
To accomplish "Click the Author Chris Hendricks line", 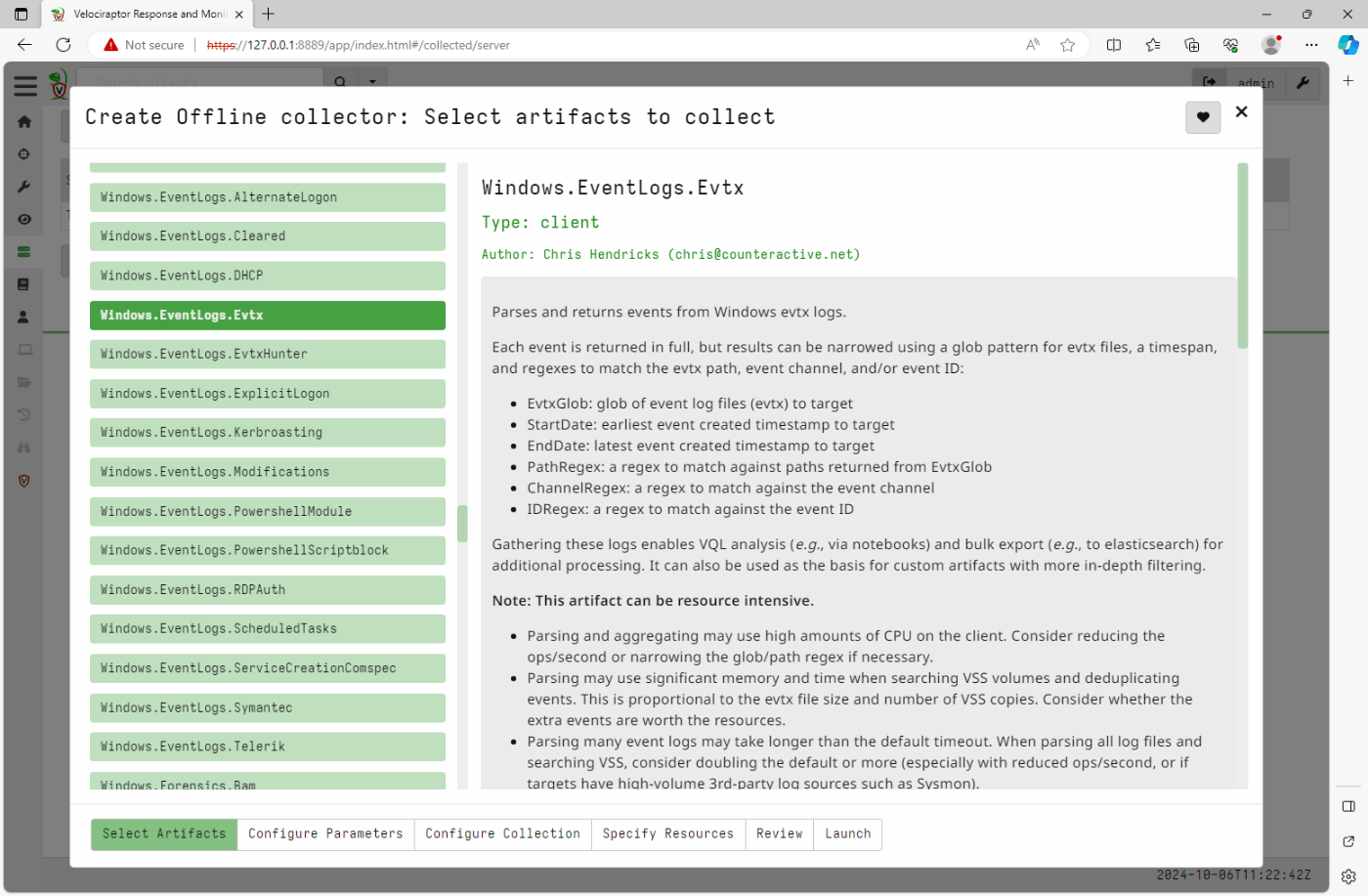I will (670, 255).
